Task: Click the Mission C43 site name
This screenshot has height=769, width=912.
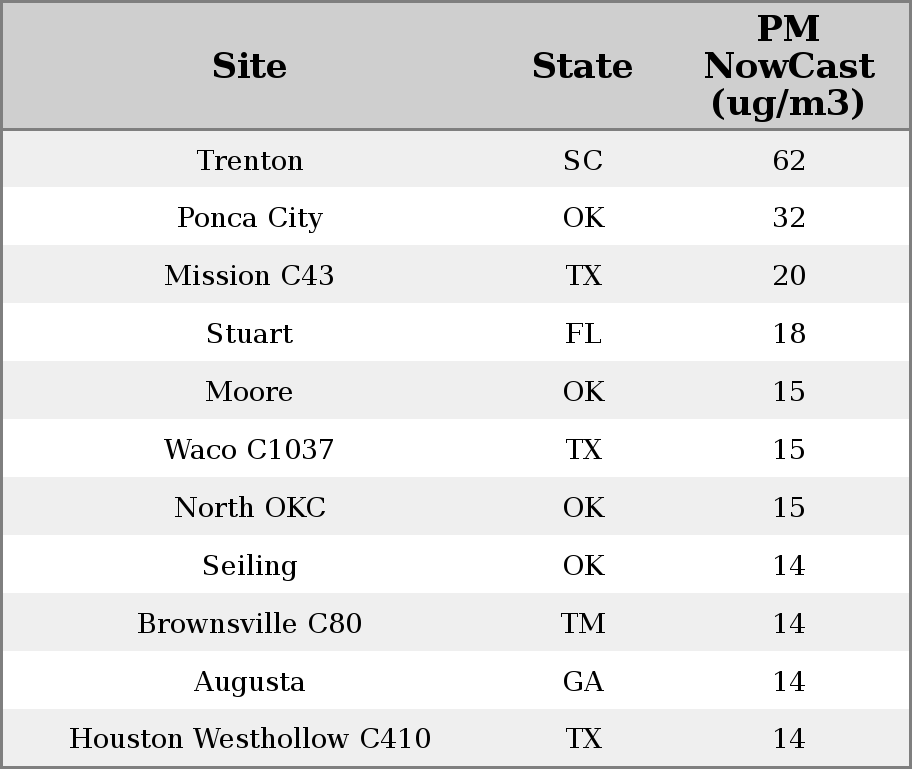Action: click(249, 276)
